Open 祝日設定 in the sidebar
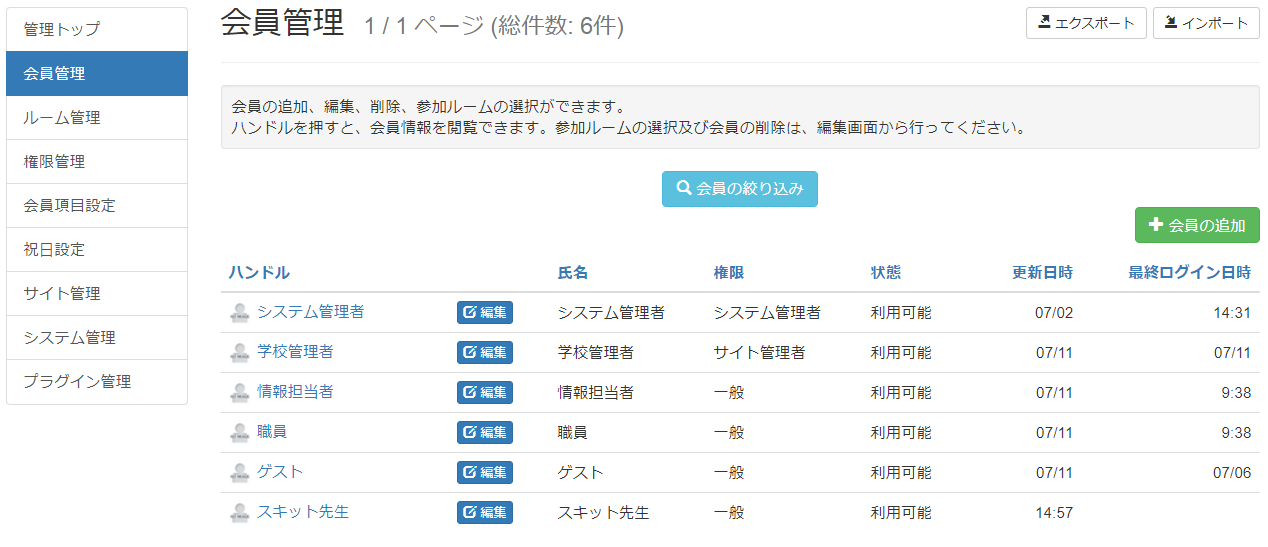Viewport: 1268px width, 547px height. point(97,250)
